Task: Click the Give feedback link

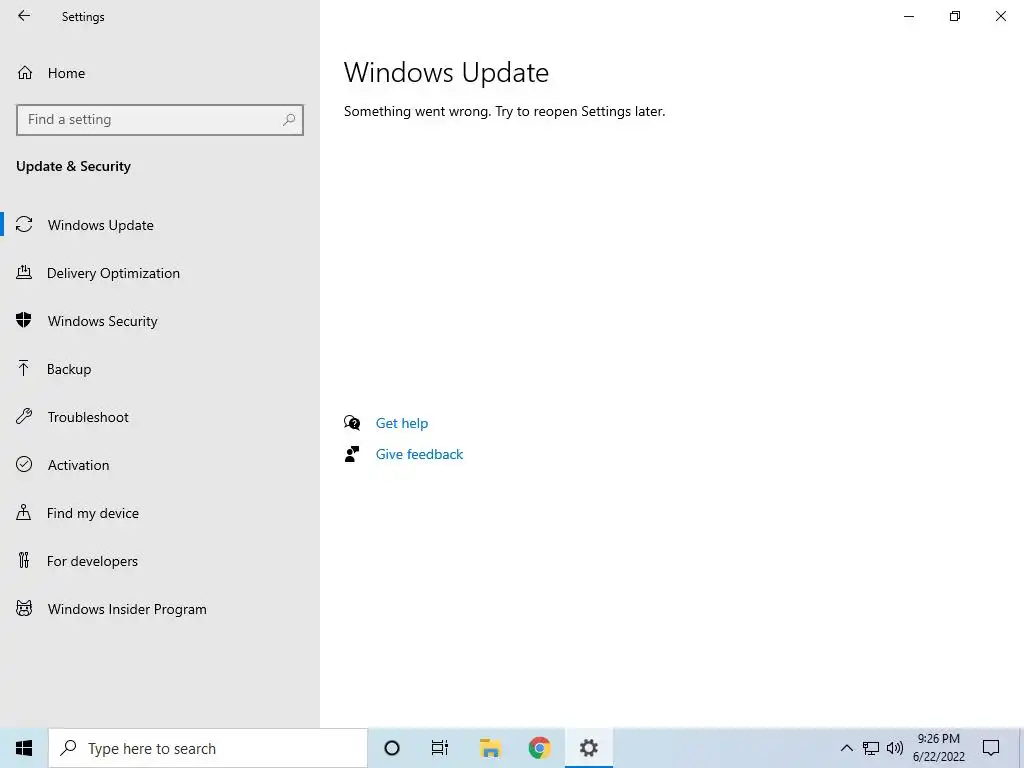Action: coord(419,455)
